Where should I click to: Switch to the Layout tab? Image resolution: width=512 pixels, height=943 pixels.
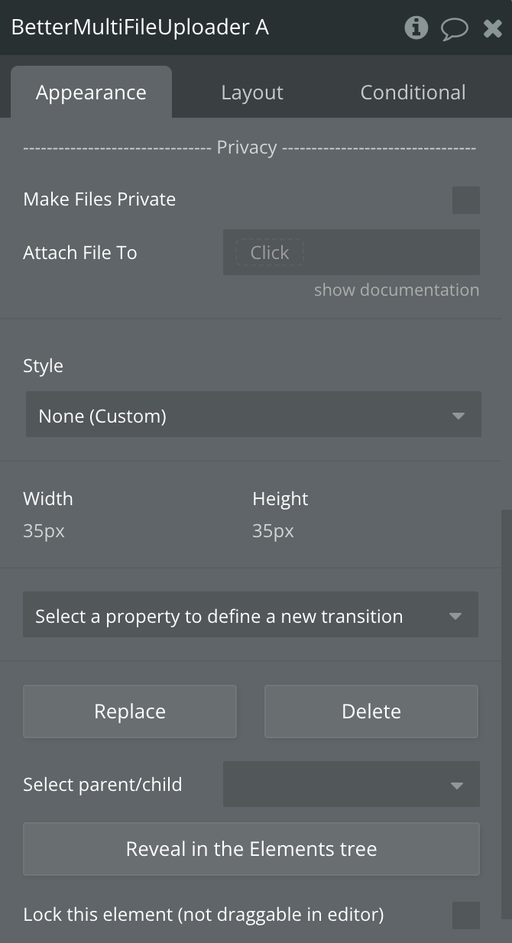pyautogui.click(x=251, y=92)
